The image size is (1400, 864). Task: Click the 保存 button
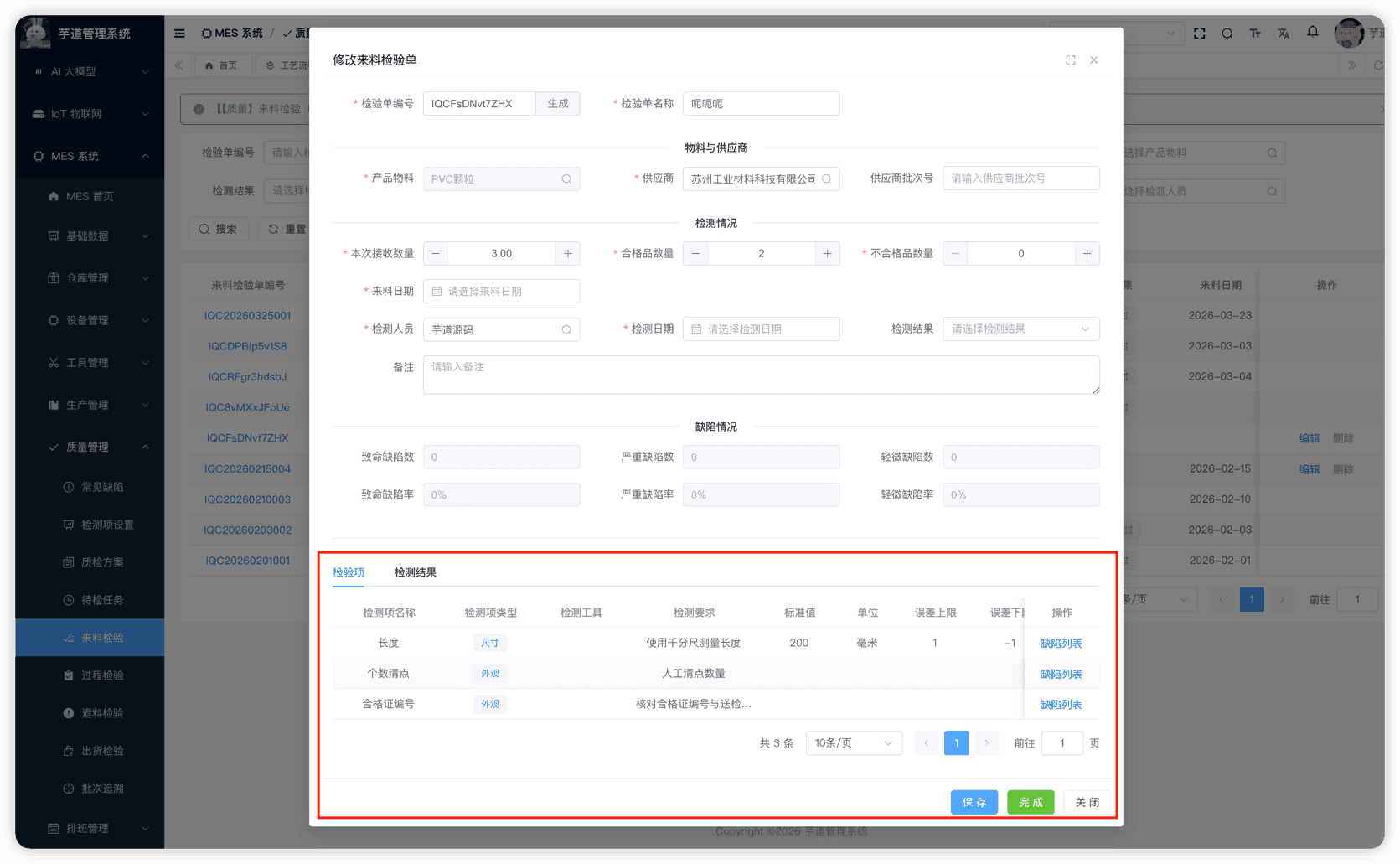pyautogui.click(x=974, y=802)
